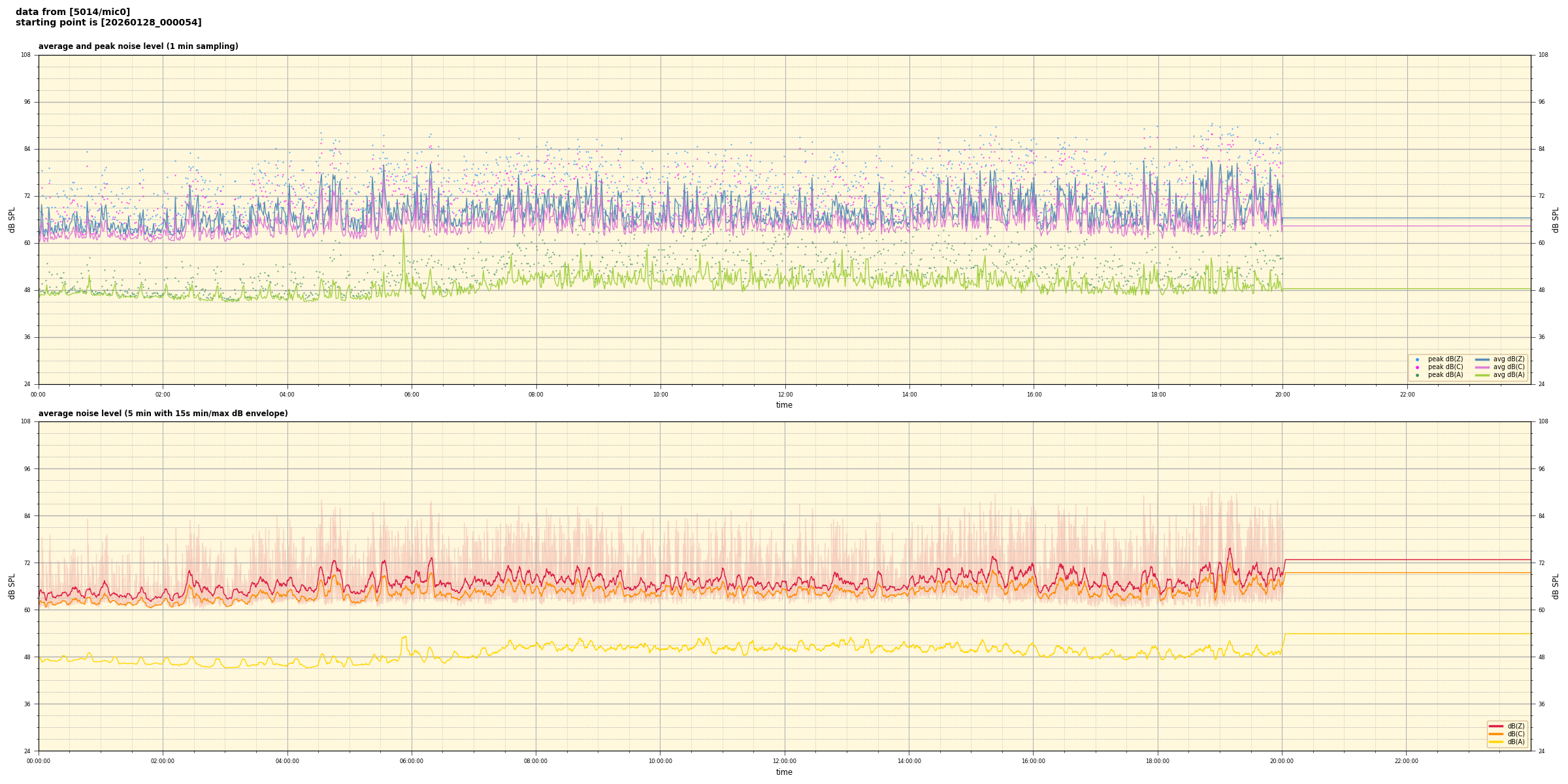
Task: Click the peak dB(Z) legend marker
Action: tap(1417, 359)
